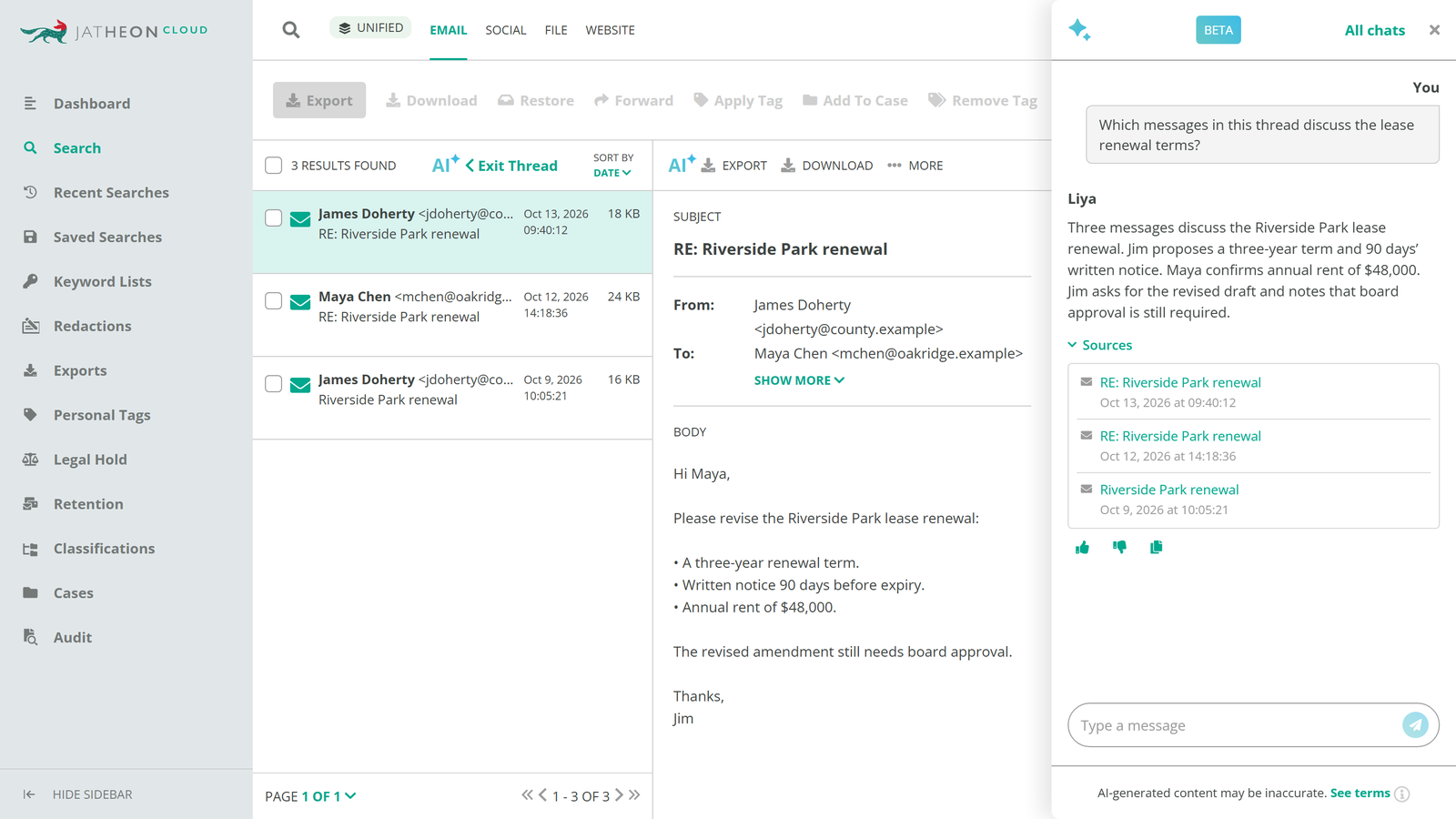Image resolution: width=1456 pixels, height=819 pixels.
Task: Give thumbs up to Liya's answer
Action: point(1082,547)
